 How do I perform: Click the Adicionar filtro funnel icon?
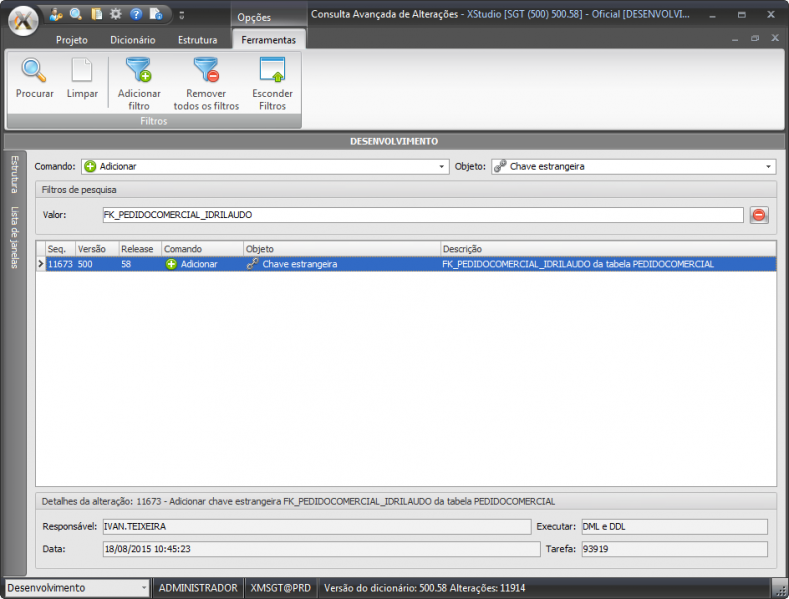coord(138,72)
